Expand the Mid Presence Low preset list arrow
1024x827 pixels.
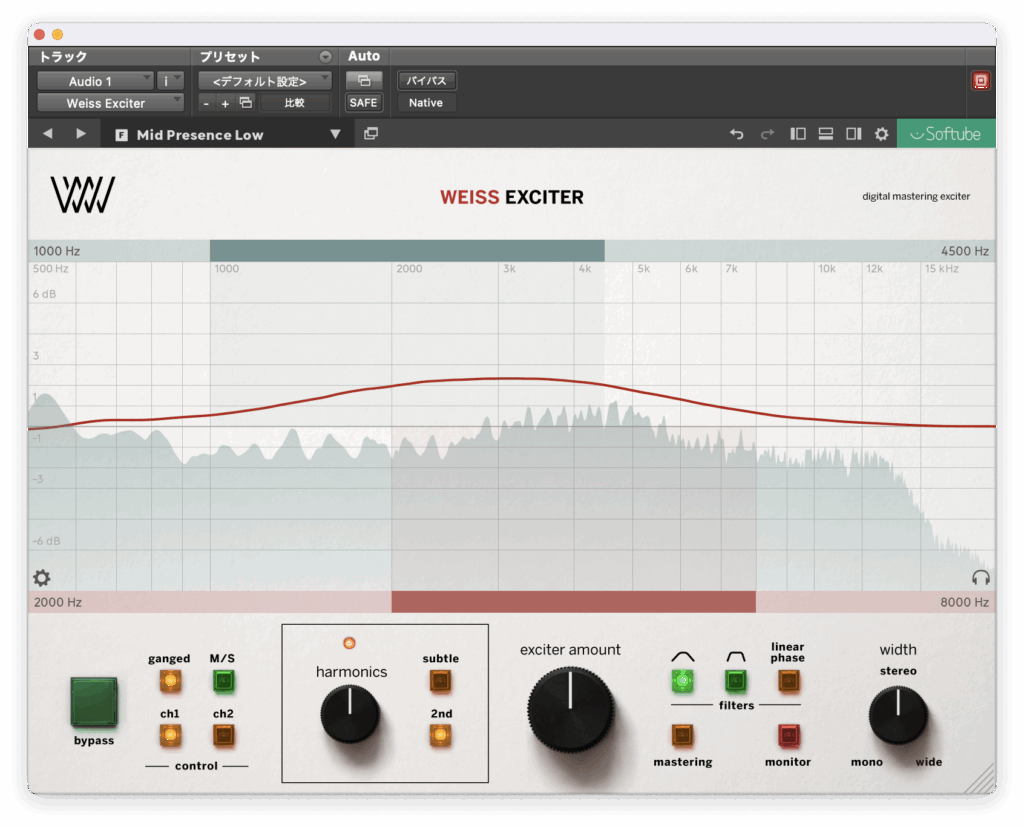(x=335, y=134)
